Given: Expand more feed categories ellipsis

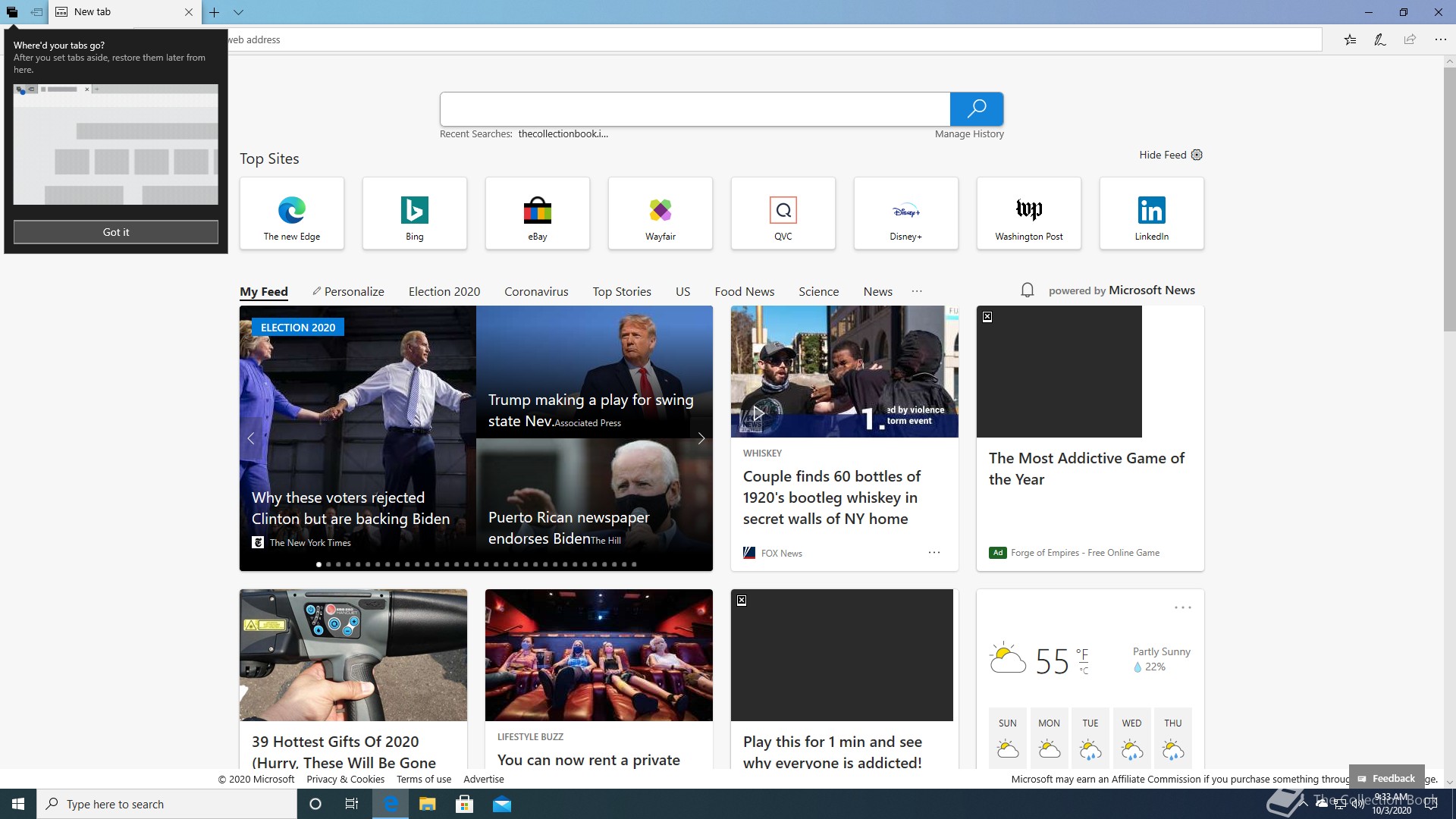Looking at the screenshot, I should pyautogui.click(x=917, y=291).
